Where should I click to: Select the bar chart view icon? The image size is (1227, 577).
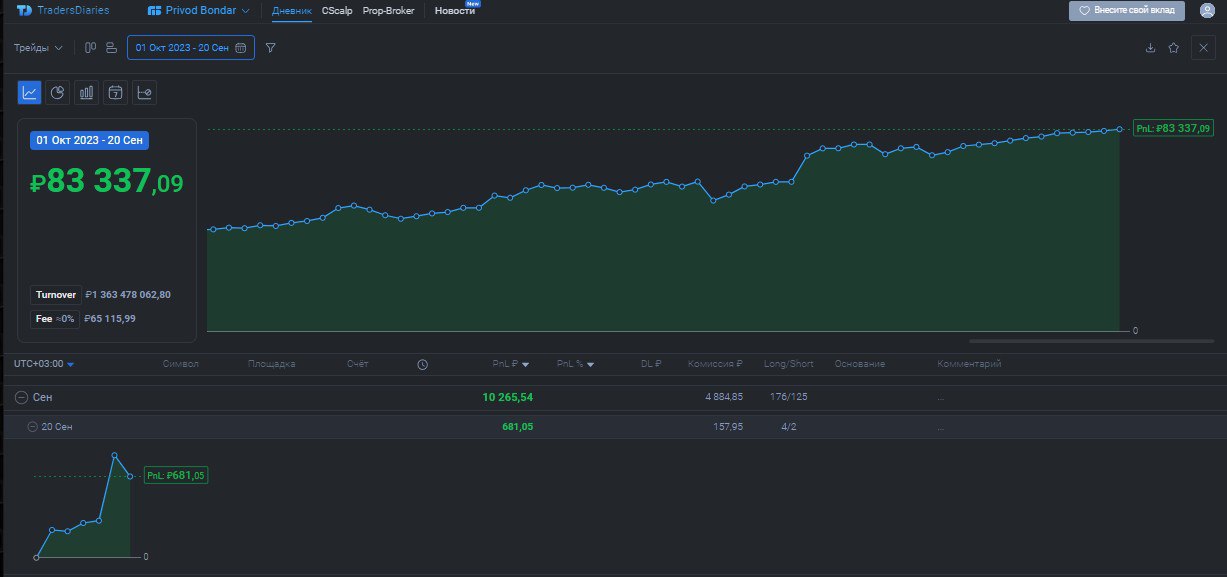pyautogui.click(x=87, y=92)
